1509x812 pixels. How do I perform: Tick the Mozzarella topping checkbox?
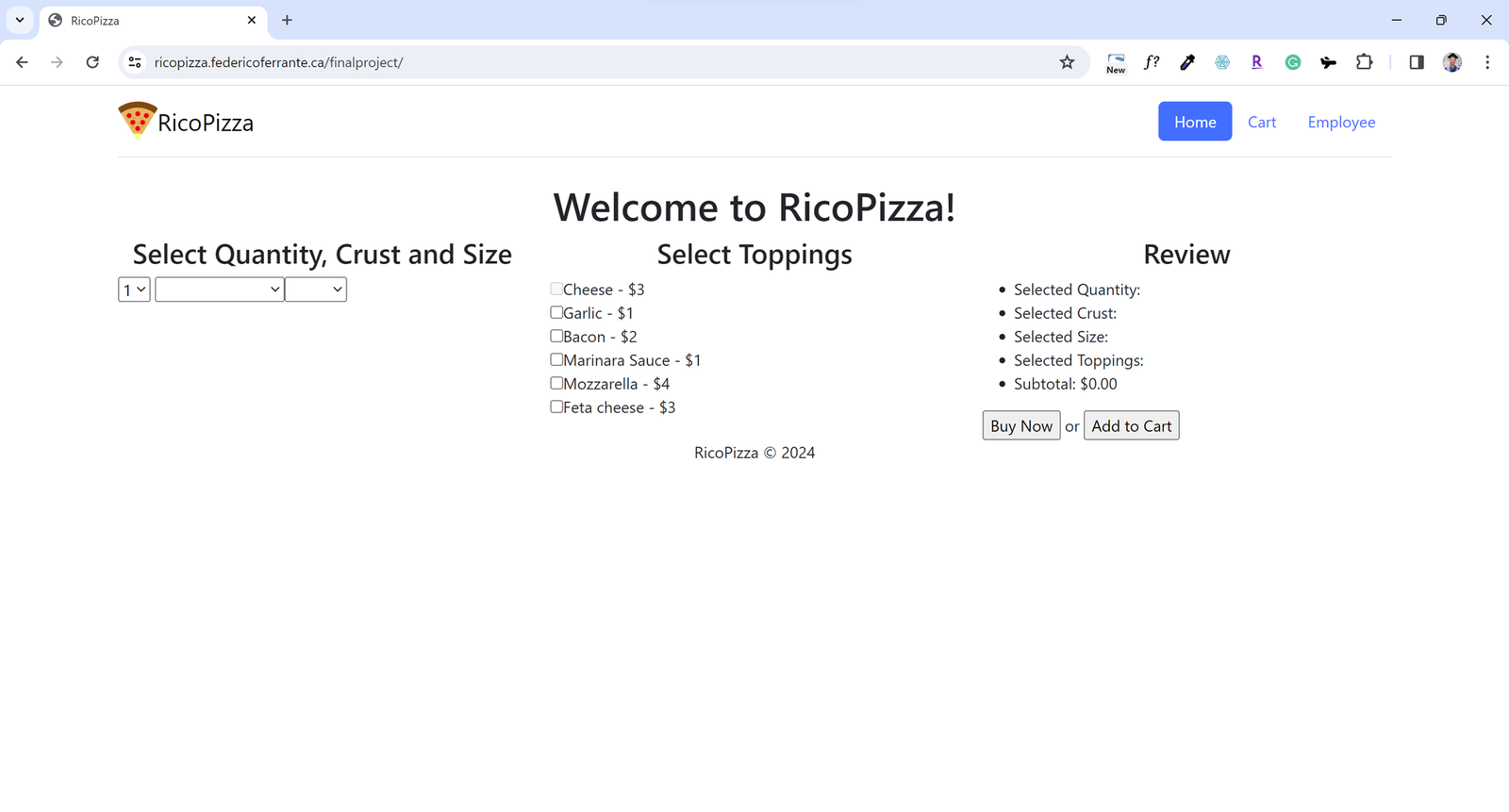click(x=556, y=383)
